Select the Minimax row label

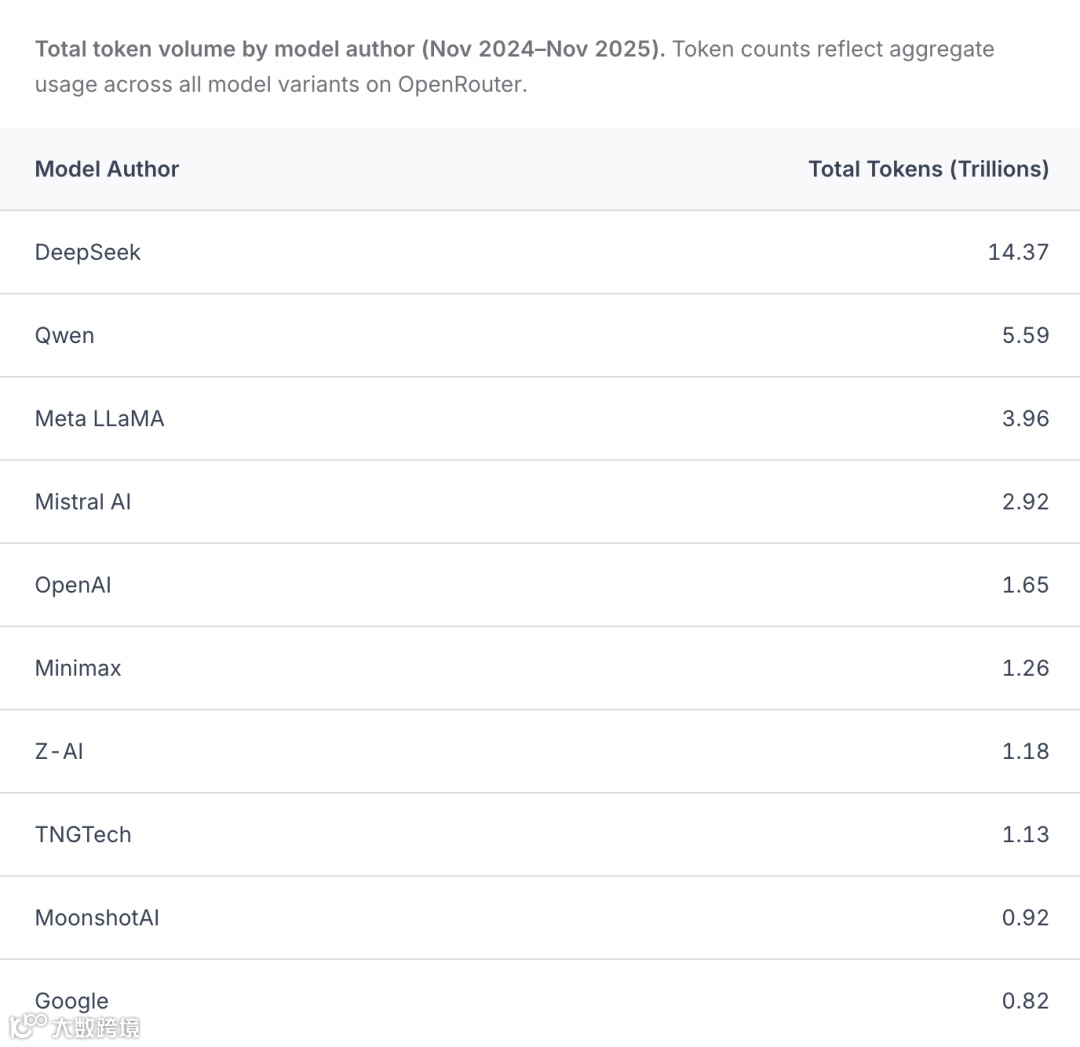click(78, 668)
